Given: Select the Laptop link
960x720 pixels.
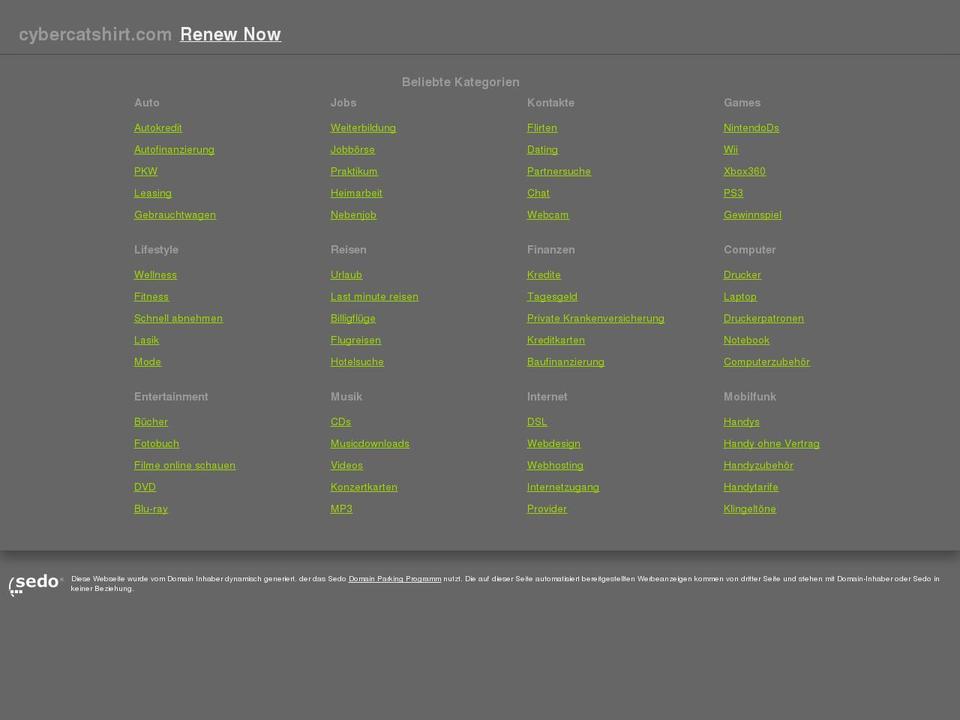Looking at the screenshot, I should (740, 296).
